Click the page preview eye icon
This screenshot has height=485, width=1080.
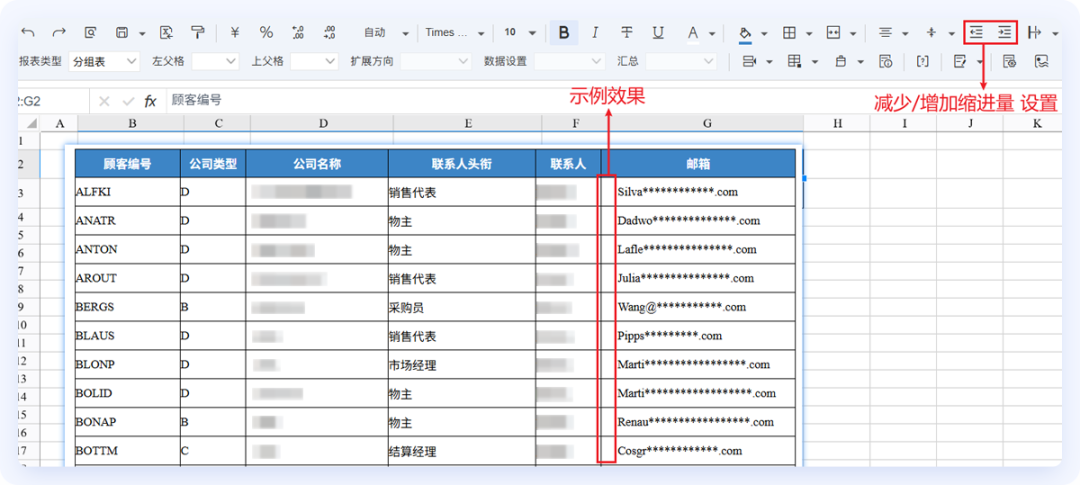click(x=1010, y=61)
